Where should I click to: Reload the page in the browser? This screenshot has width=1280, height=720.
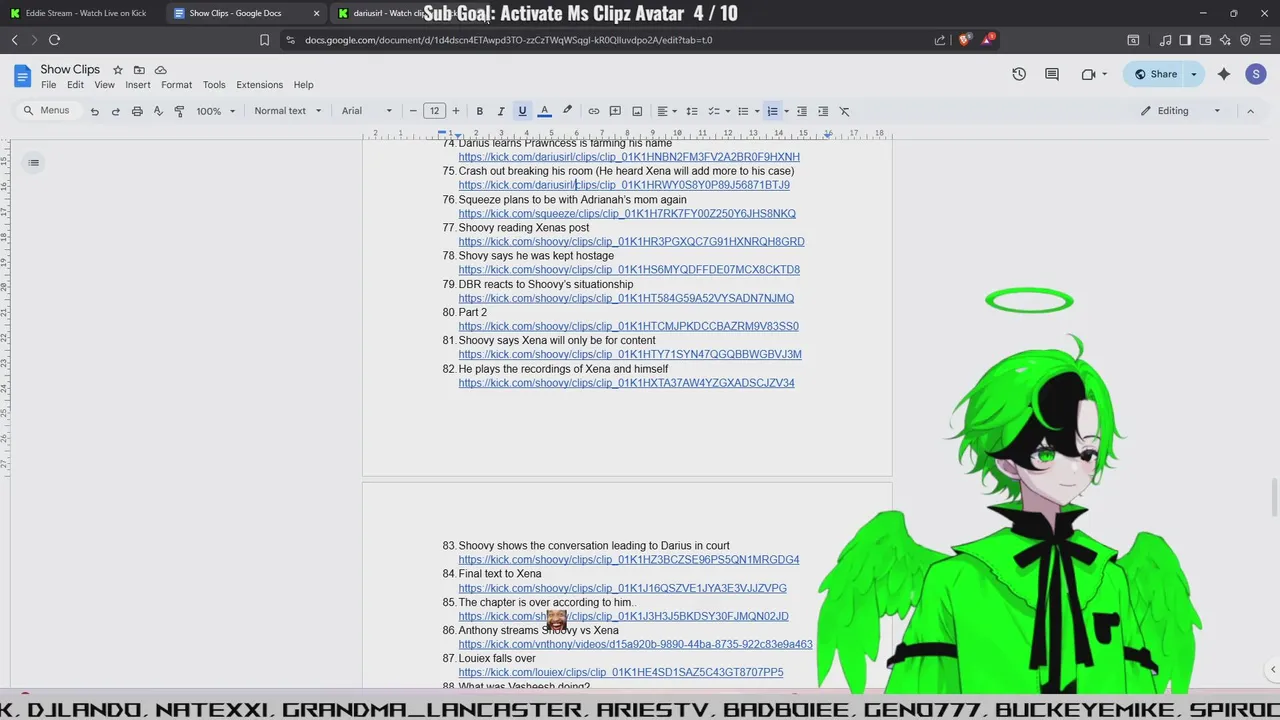point(54,40)
